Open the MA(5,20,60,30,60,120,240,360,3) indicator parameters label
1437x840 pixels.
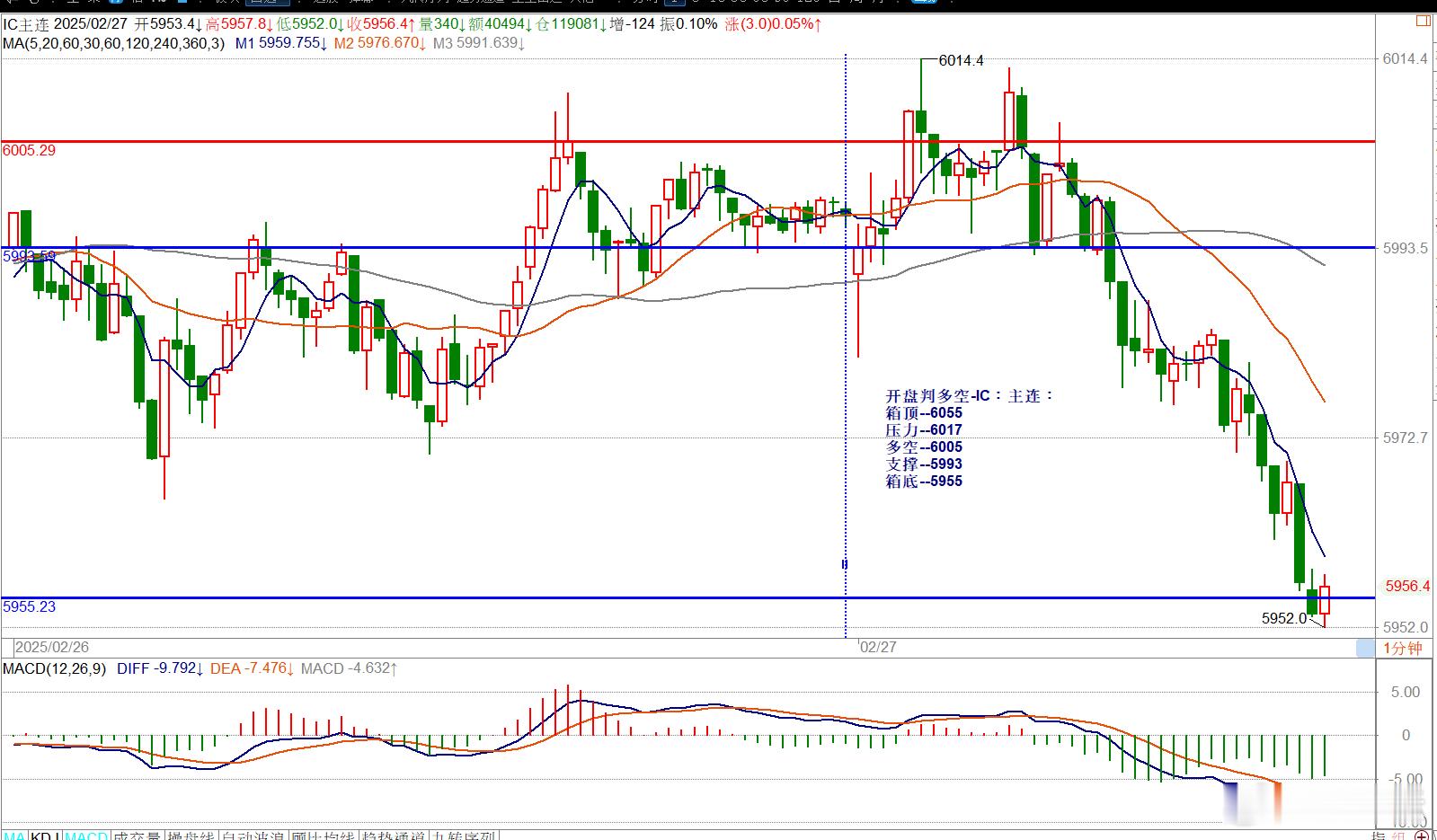pos(114,42)
